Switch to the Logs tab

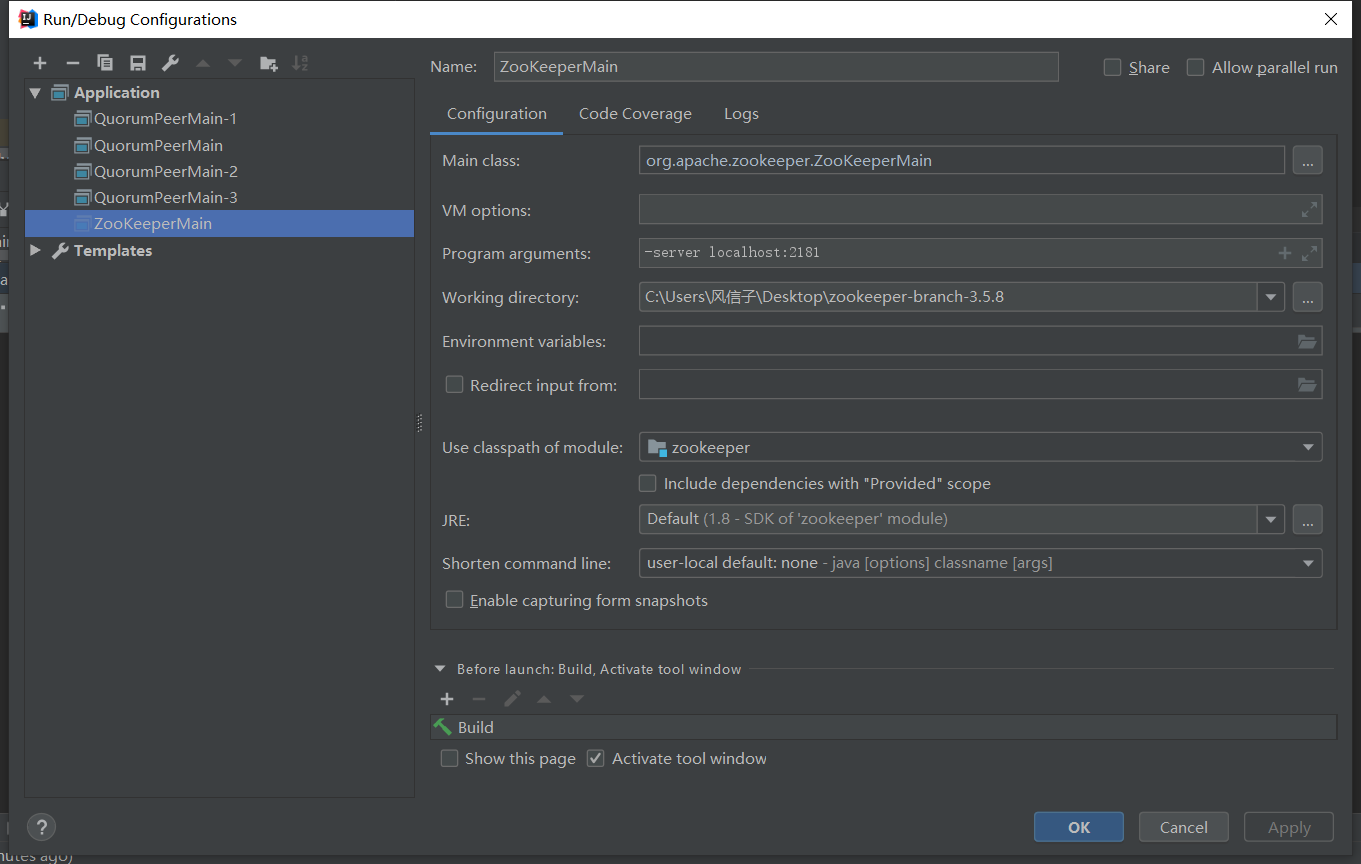pos(741,114)
